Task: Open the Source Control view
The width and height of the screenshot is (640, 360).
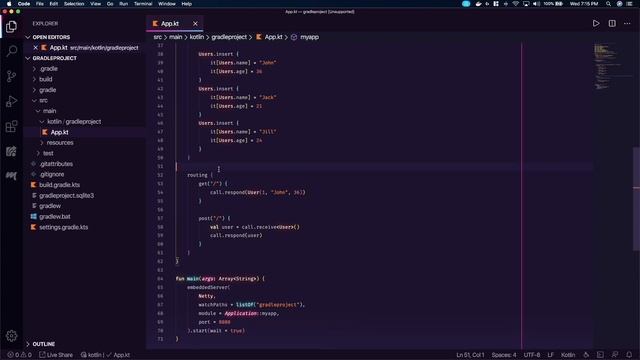Action: click(11, 76)
